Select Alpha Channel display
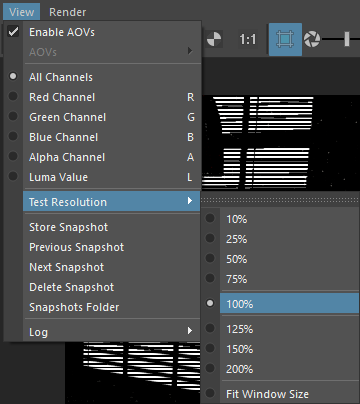The height and width of the screenshot is (404, 360). point(102,157)
